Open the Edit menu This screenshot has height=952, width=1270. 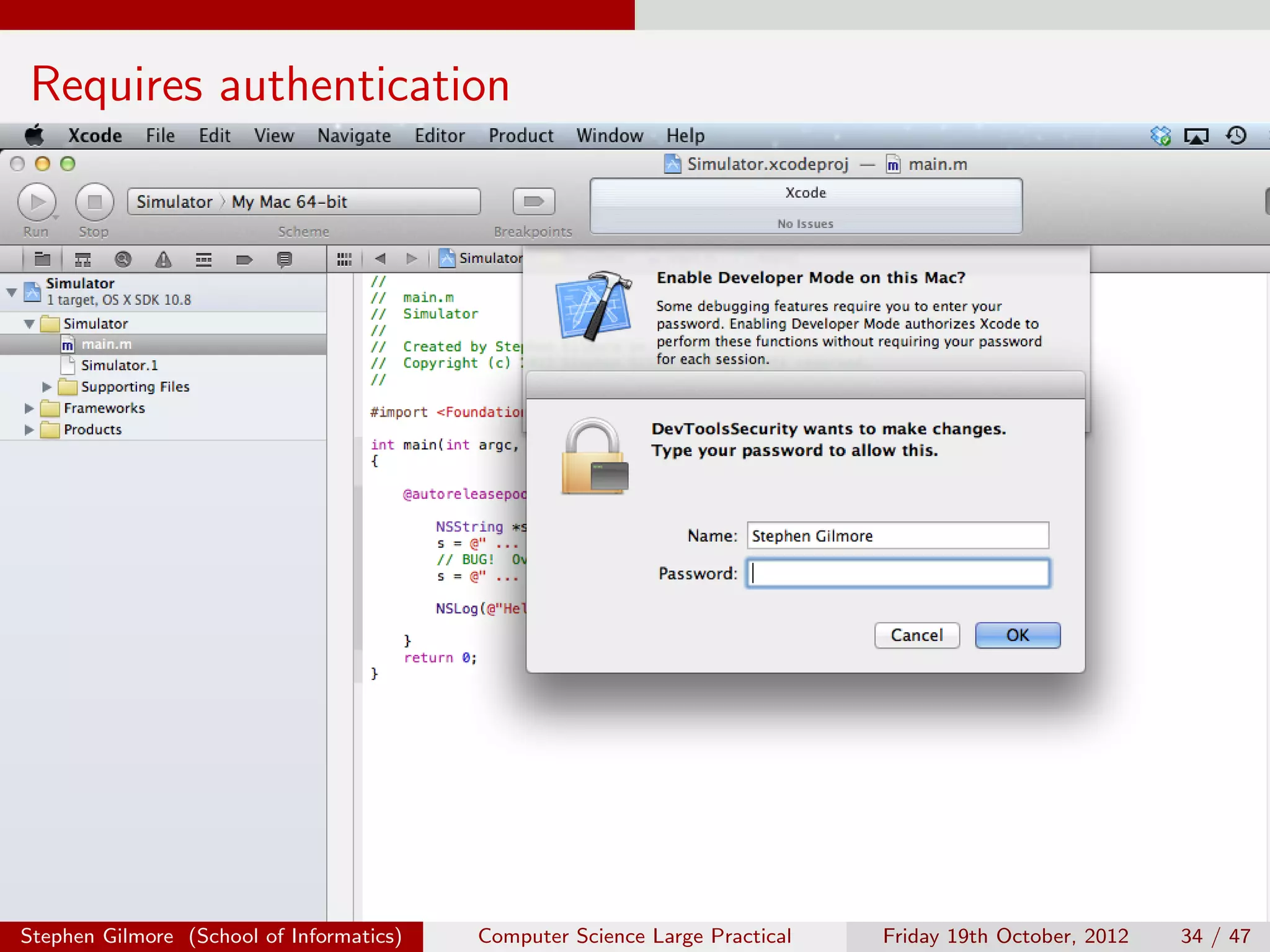(x=215, y=135)
